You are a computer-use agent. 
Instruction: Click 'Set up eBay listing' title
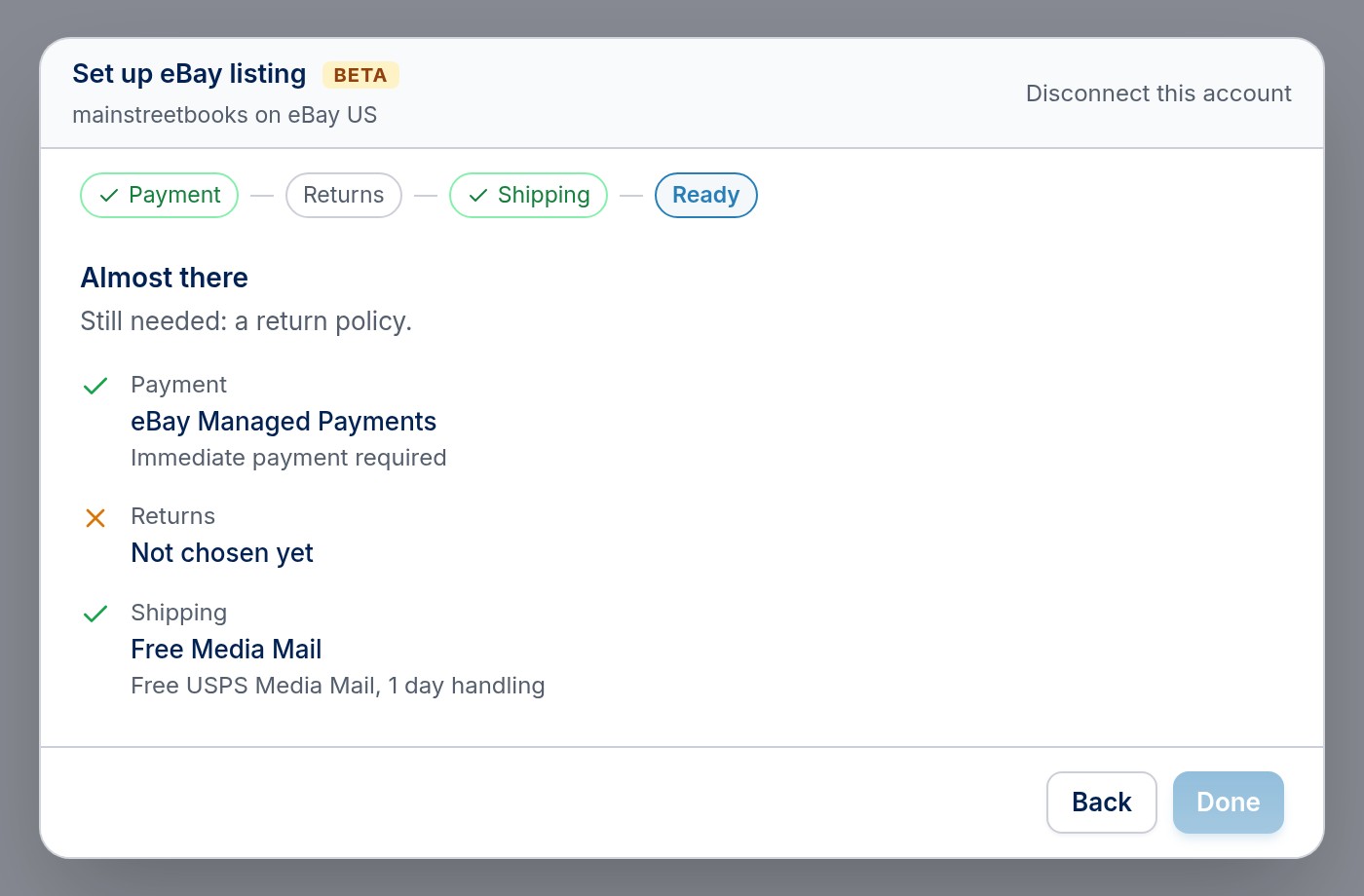click(x=189, y=74)
